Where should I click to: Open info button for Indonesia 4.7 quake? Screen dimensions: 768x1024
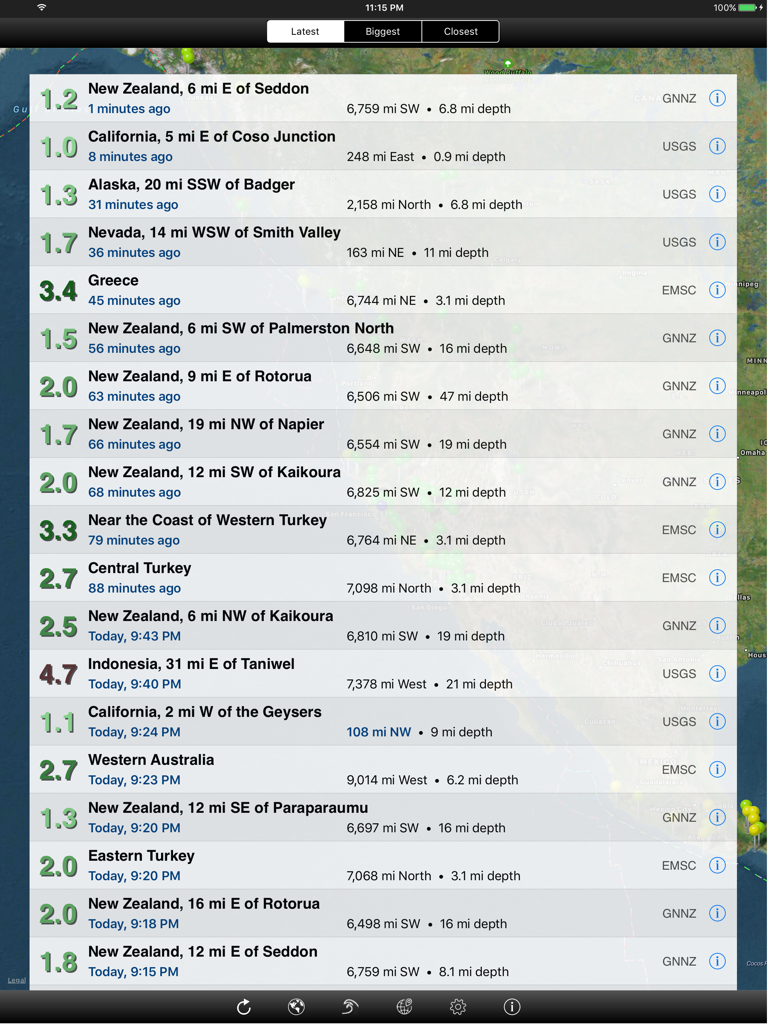pos(717,673)
